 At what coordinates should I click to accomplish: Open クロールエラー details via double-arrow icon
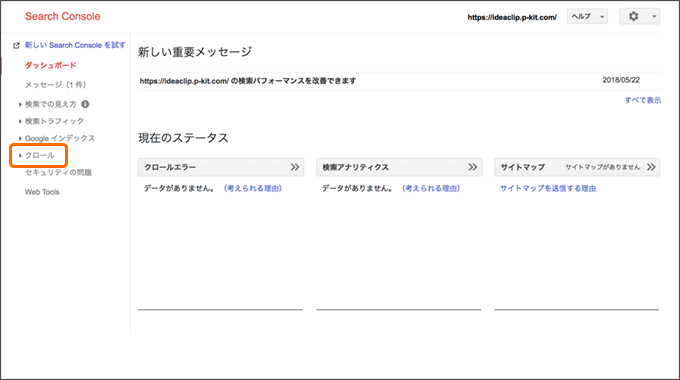coord(295,167)
